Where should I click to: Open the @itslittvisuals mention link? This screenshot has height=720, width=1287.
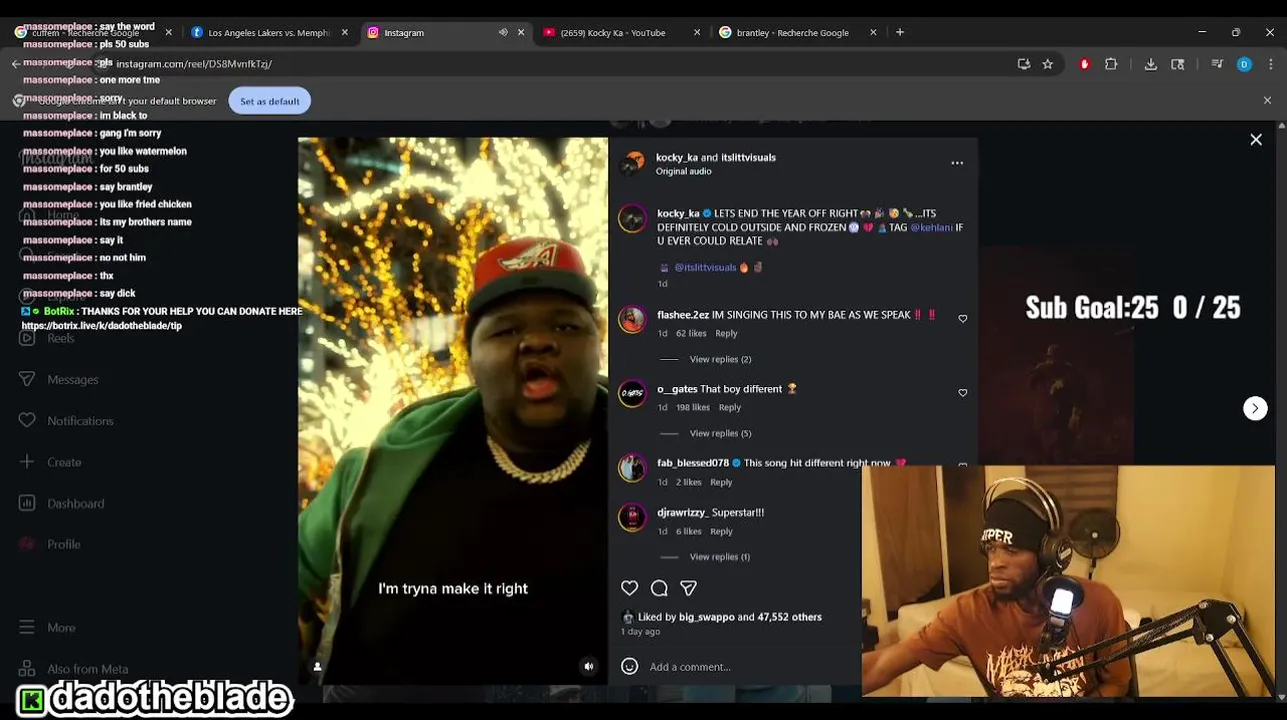tap(705, 267)
